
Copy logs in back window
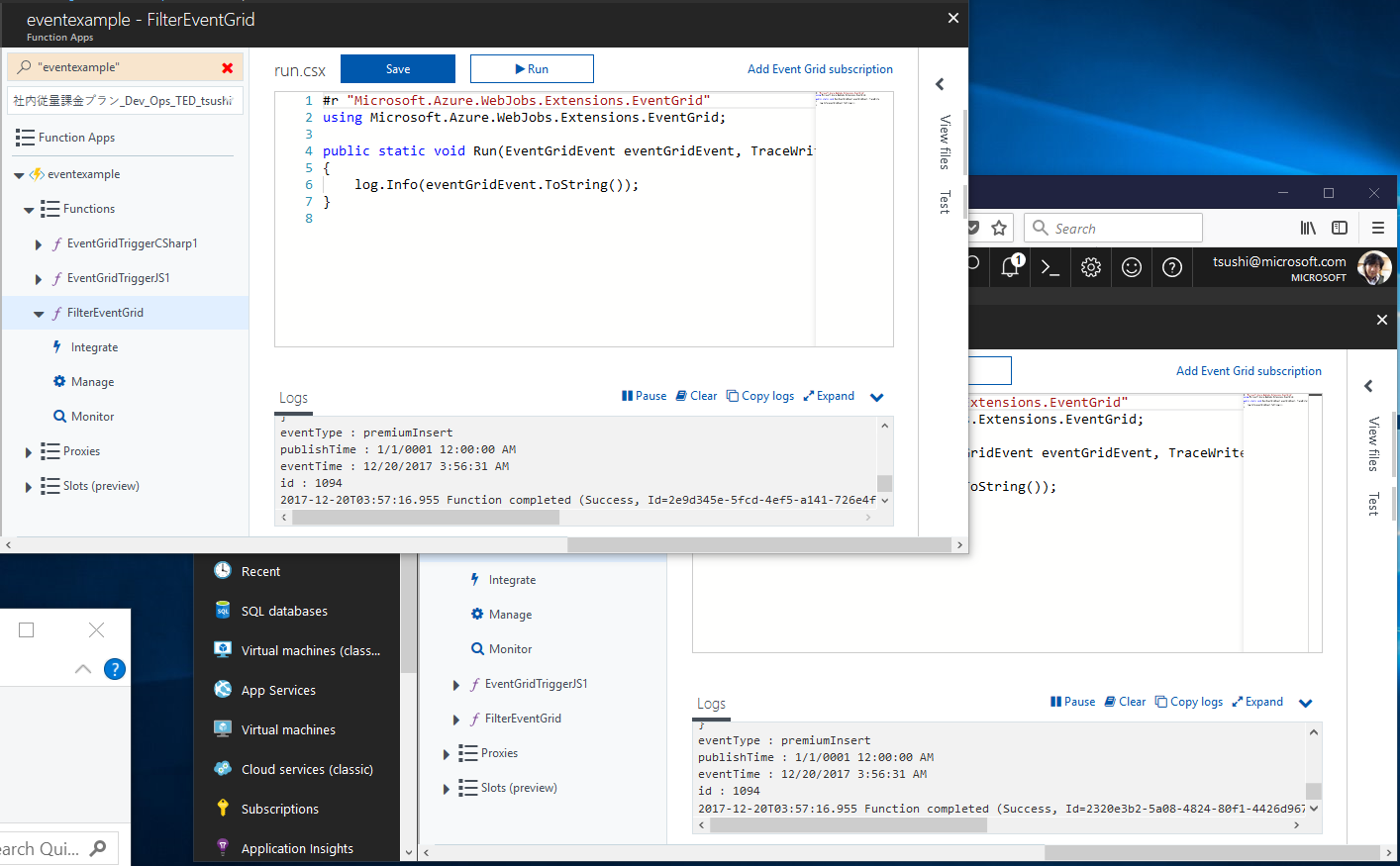pos(1189,702)
